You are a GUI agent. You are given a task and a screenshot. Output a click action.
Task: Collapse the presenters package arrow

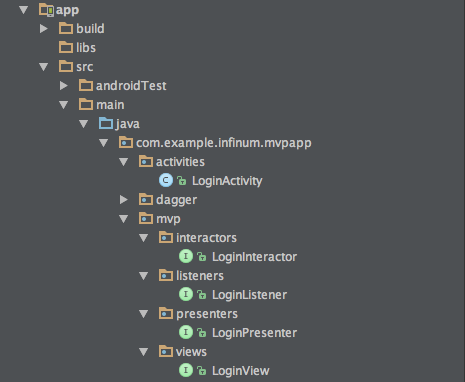[x=143, y=314]
